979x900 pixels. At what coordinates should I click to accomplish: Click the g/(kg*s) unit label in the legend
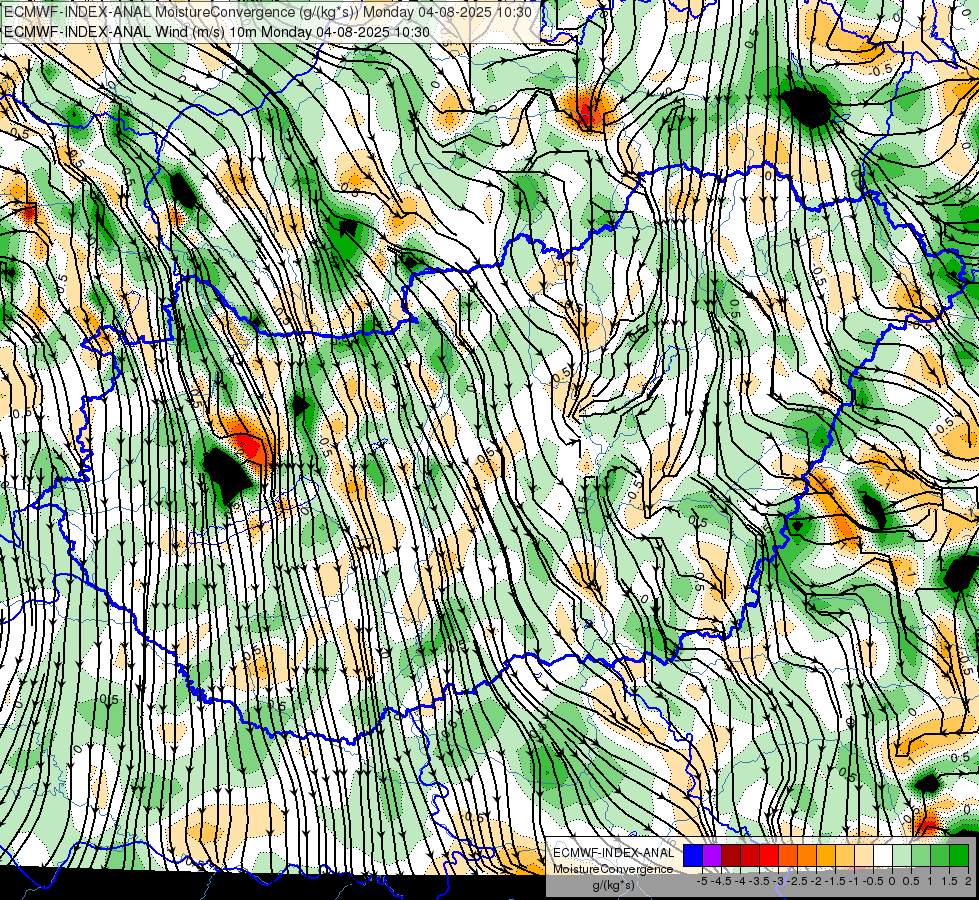pyautogui.click(x=613, y=886)
